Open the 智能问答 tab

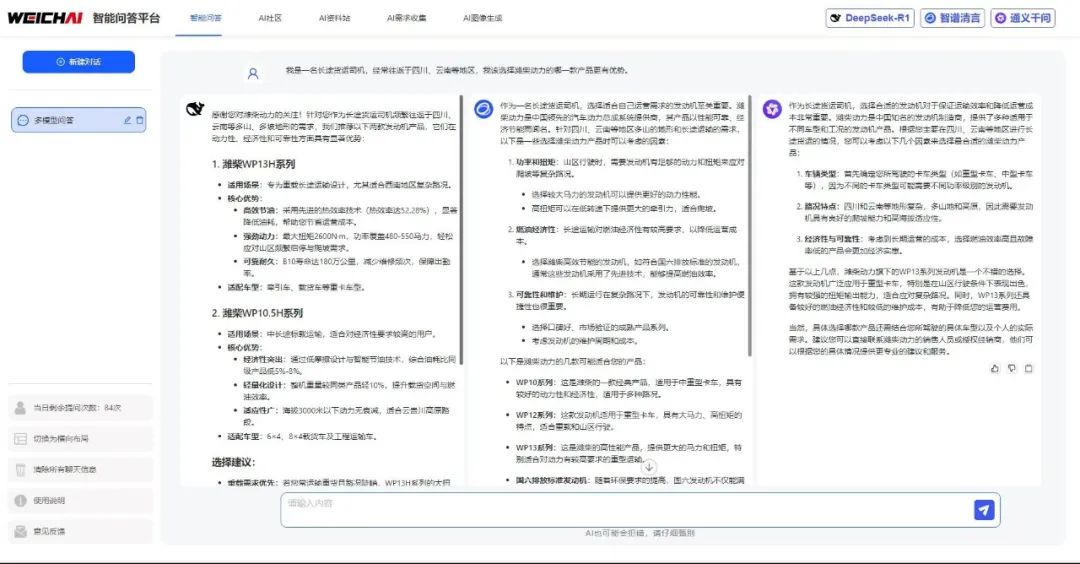click(205, 18)
